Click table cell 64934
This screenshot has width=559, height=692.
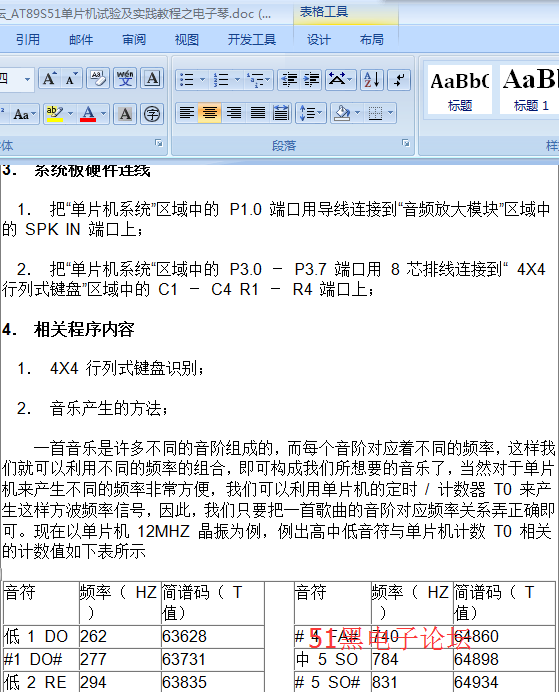coord(504,682)
